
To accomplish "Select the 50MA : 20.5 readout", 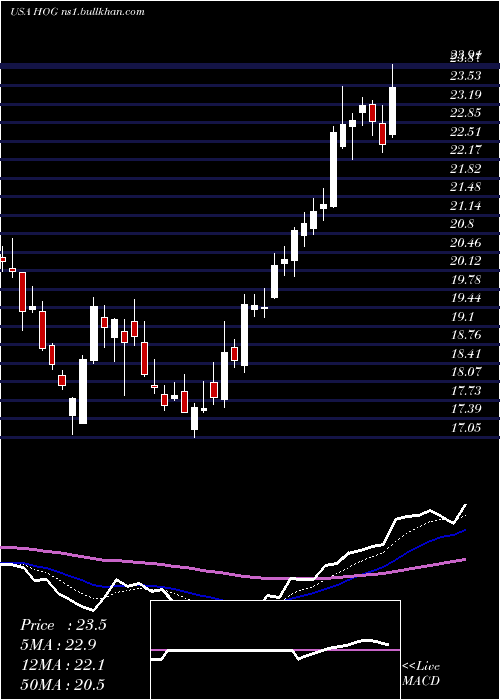I will (x=62, y=684).
